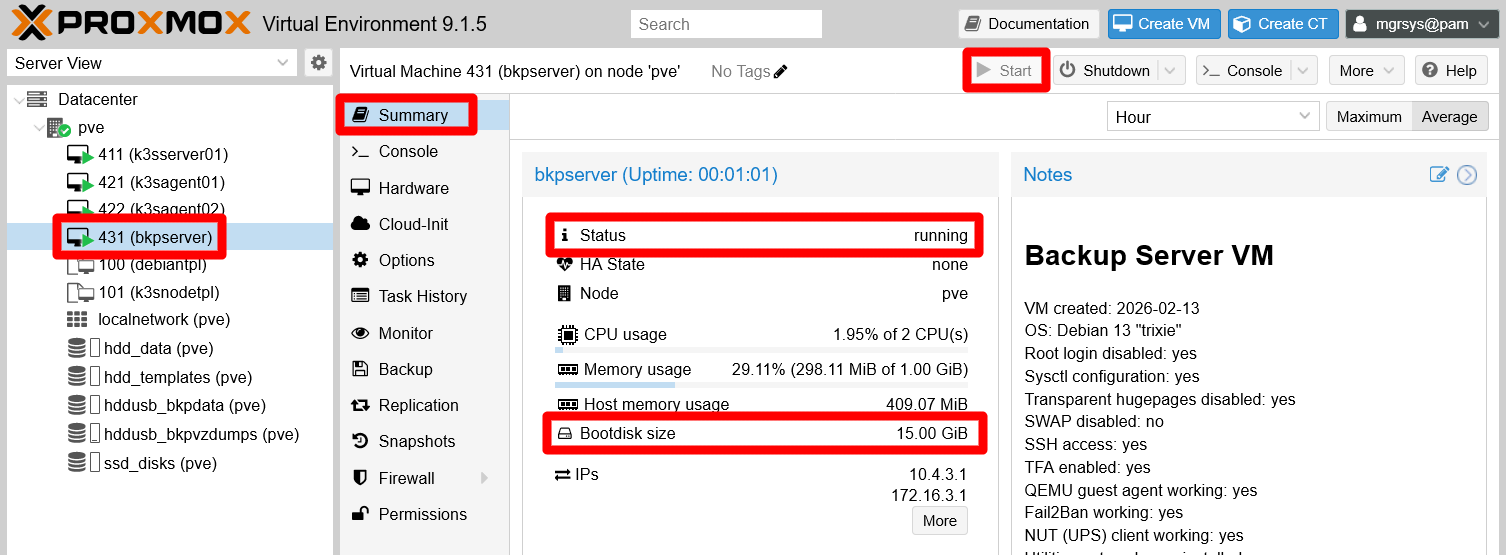Click the storage icon of hddusb_bkpvzdumps (pve)
Viewport: 1506px width, 555px height.
coord(77,434)
